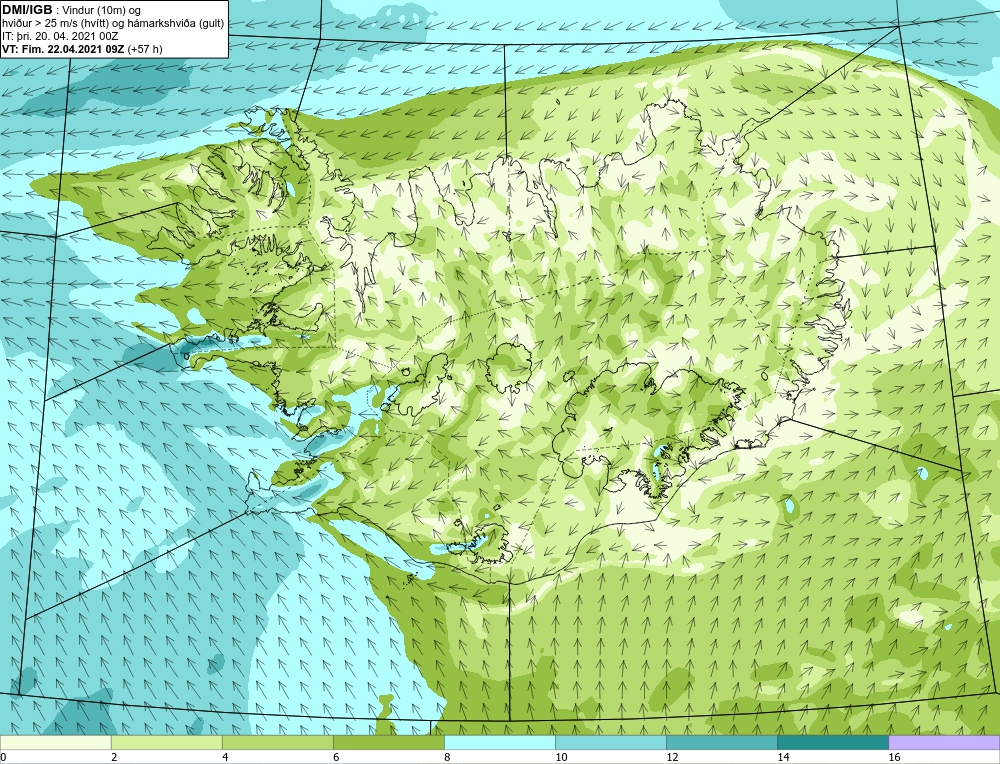Screen dimensions: 1000x764
Task: Click the 'hviður > 25 m/s (hvítt)' text line
Action: tap(113, 24)
